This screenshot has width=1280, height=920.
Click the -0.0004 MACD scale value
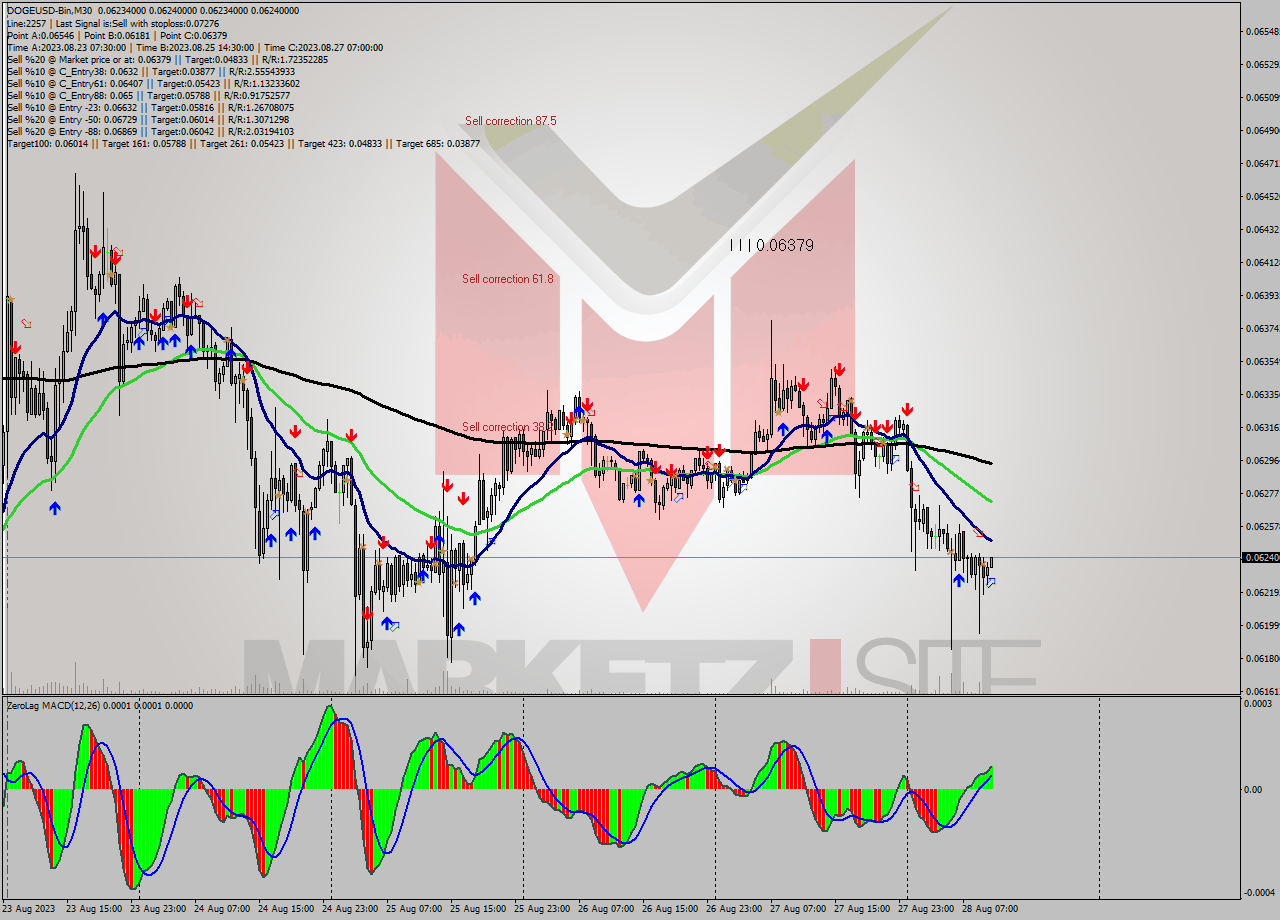click(1257, 892)
